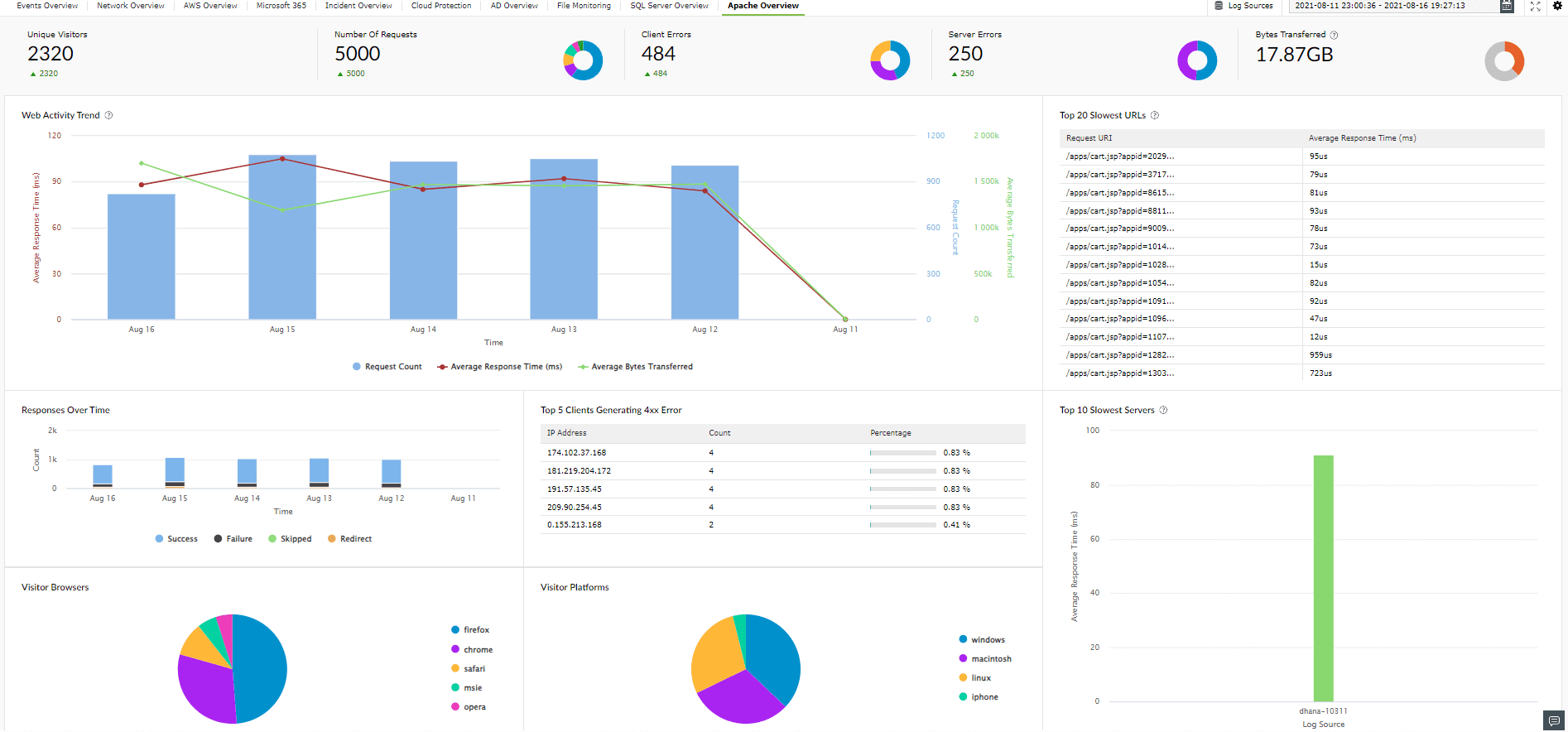The image size is (1568, 732).
Task: Open the dashboard settings gear
Action: pos(1557,6)
